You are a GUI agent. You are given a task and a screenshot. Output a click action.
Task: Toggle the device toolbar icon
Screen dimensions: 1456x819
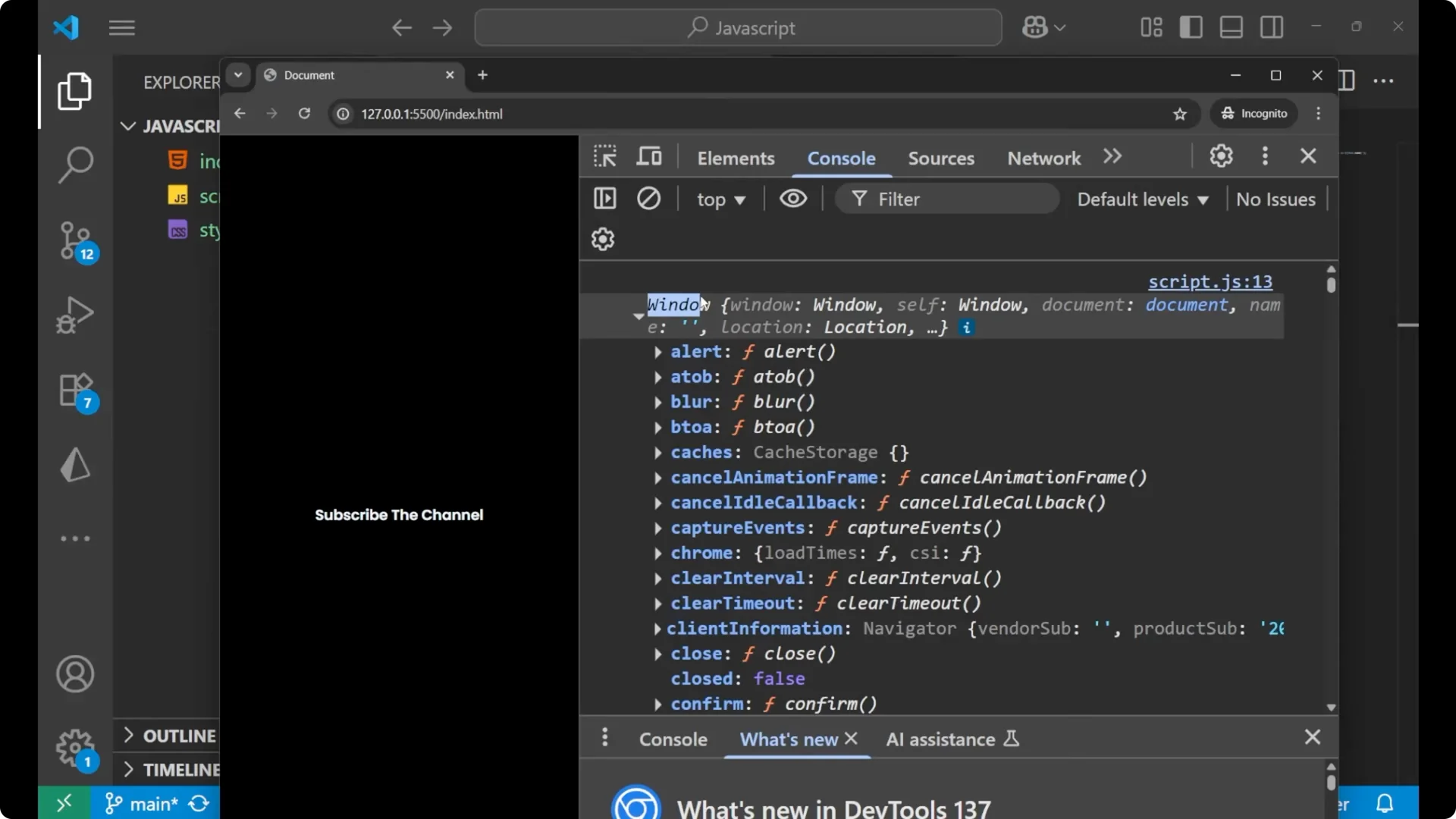coord(648,157)
